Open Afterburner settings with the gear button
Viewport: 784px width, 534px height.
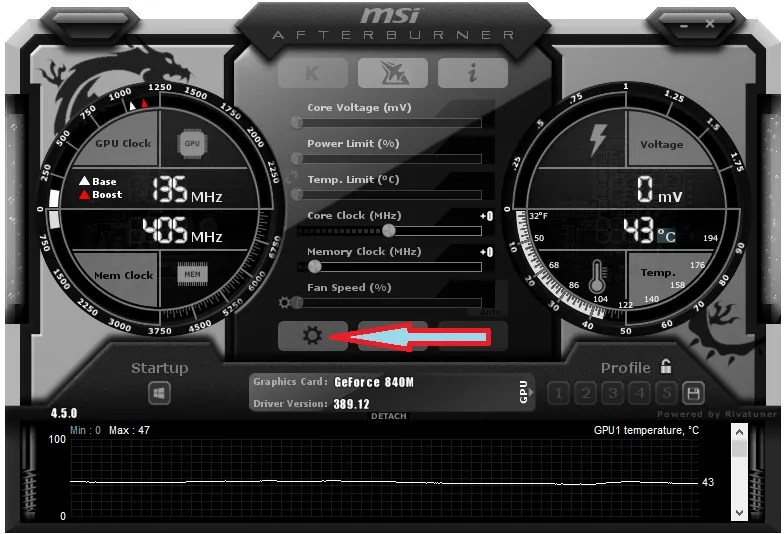coord(312,336)
